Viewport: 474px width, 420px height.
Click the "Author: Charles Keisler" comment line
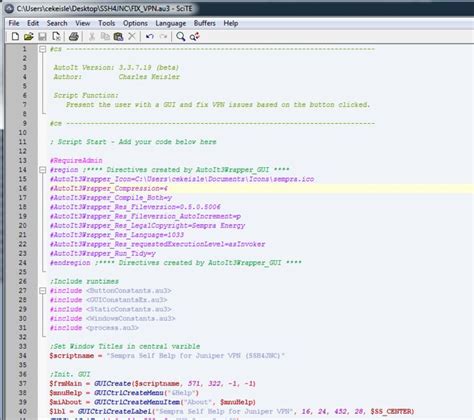click(x=117, y=77)
